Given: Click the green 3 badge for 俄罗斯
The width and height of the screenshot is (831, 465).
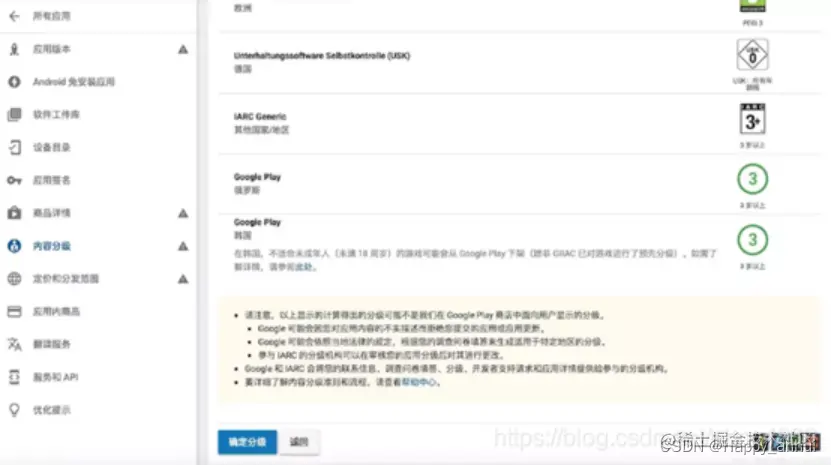Looking at the screenshot, I should click(x=753, y=179).
